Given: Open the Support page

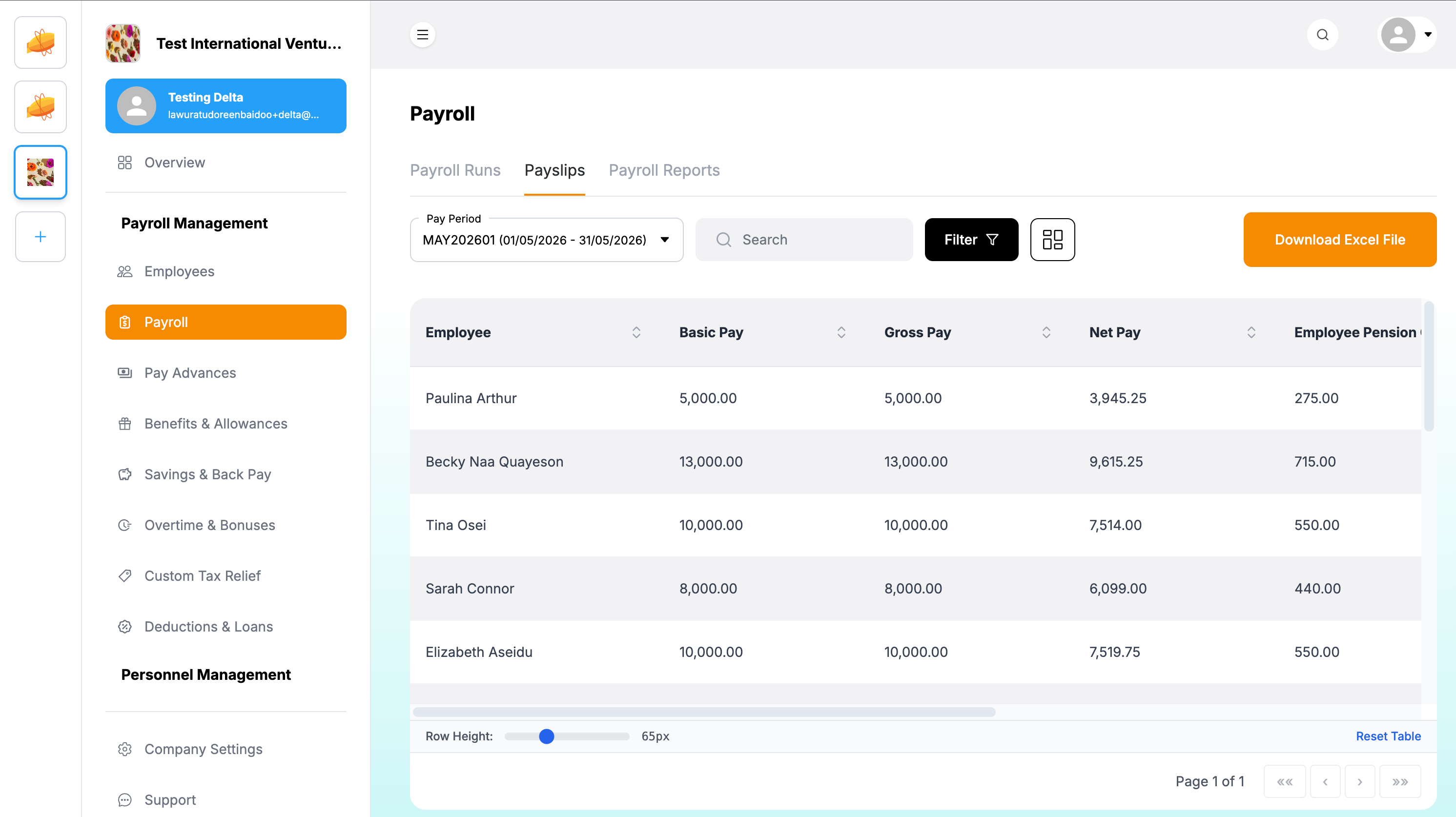Looking at the screenshot, I should click(226, 800).
